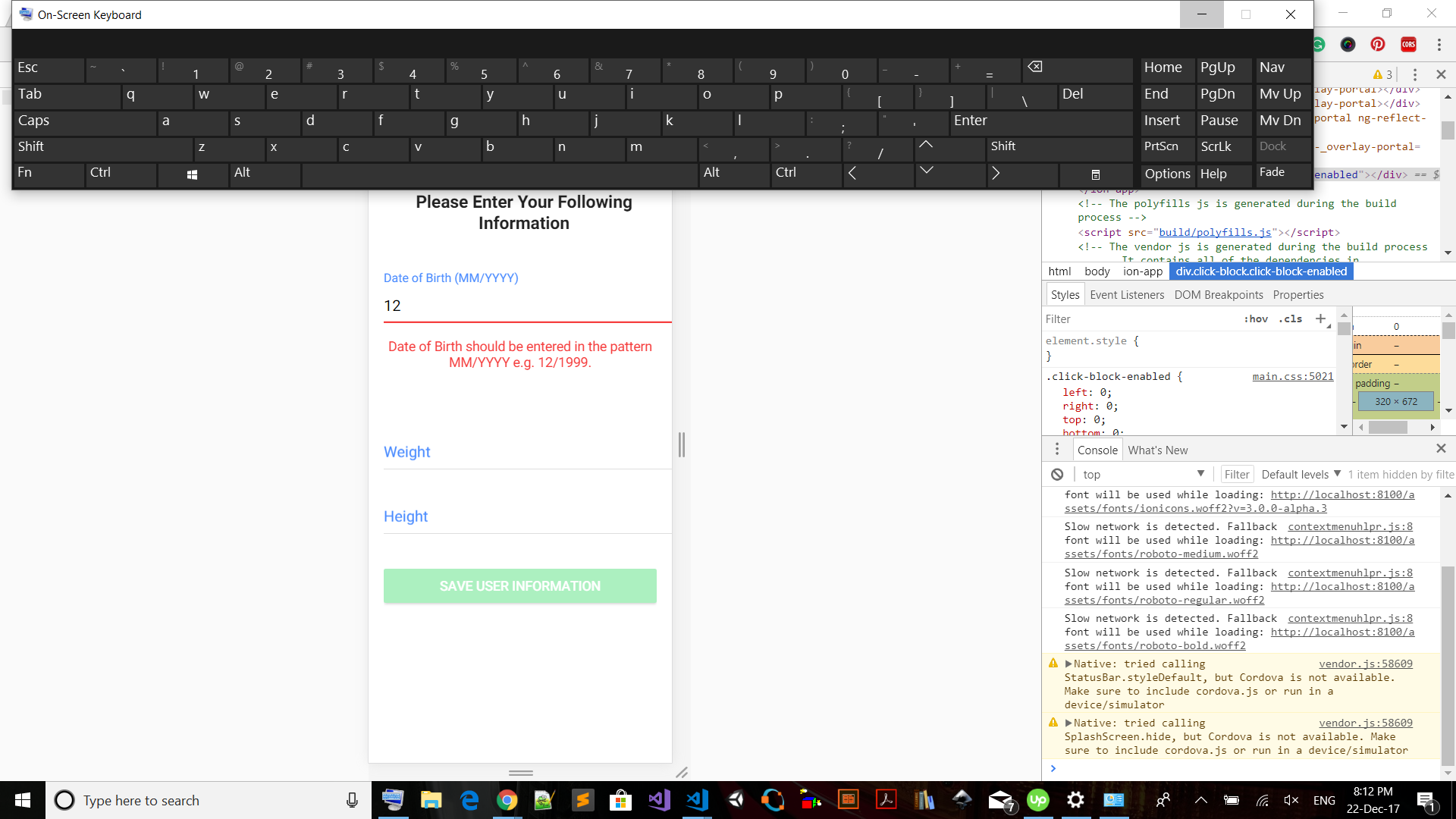Open Unity from the taskbar
Viewport: 1456px width, 819px height.
point(735,800)
